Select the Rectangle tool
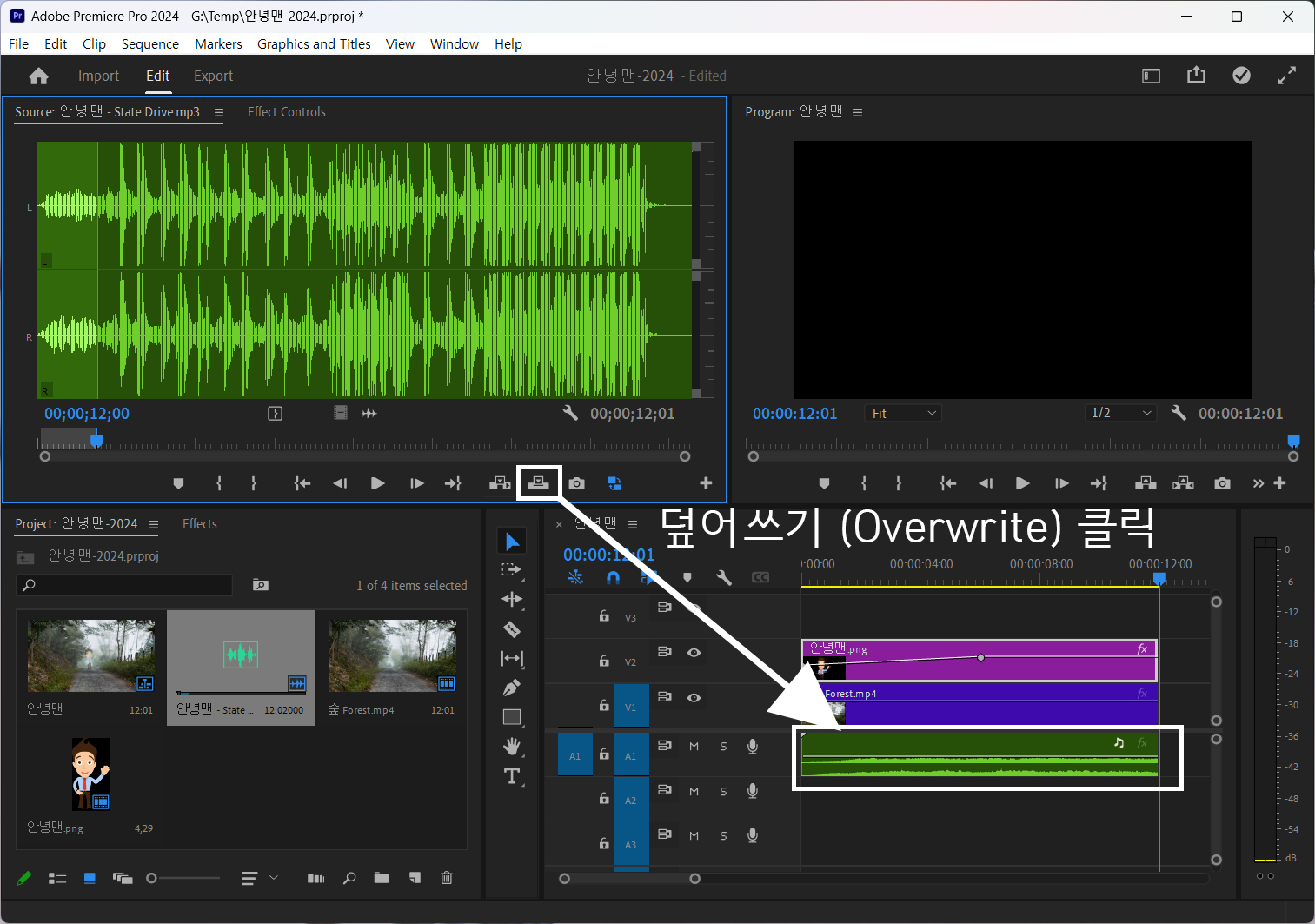 coord(512,717)
